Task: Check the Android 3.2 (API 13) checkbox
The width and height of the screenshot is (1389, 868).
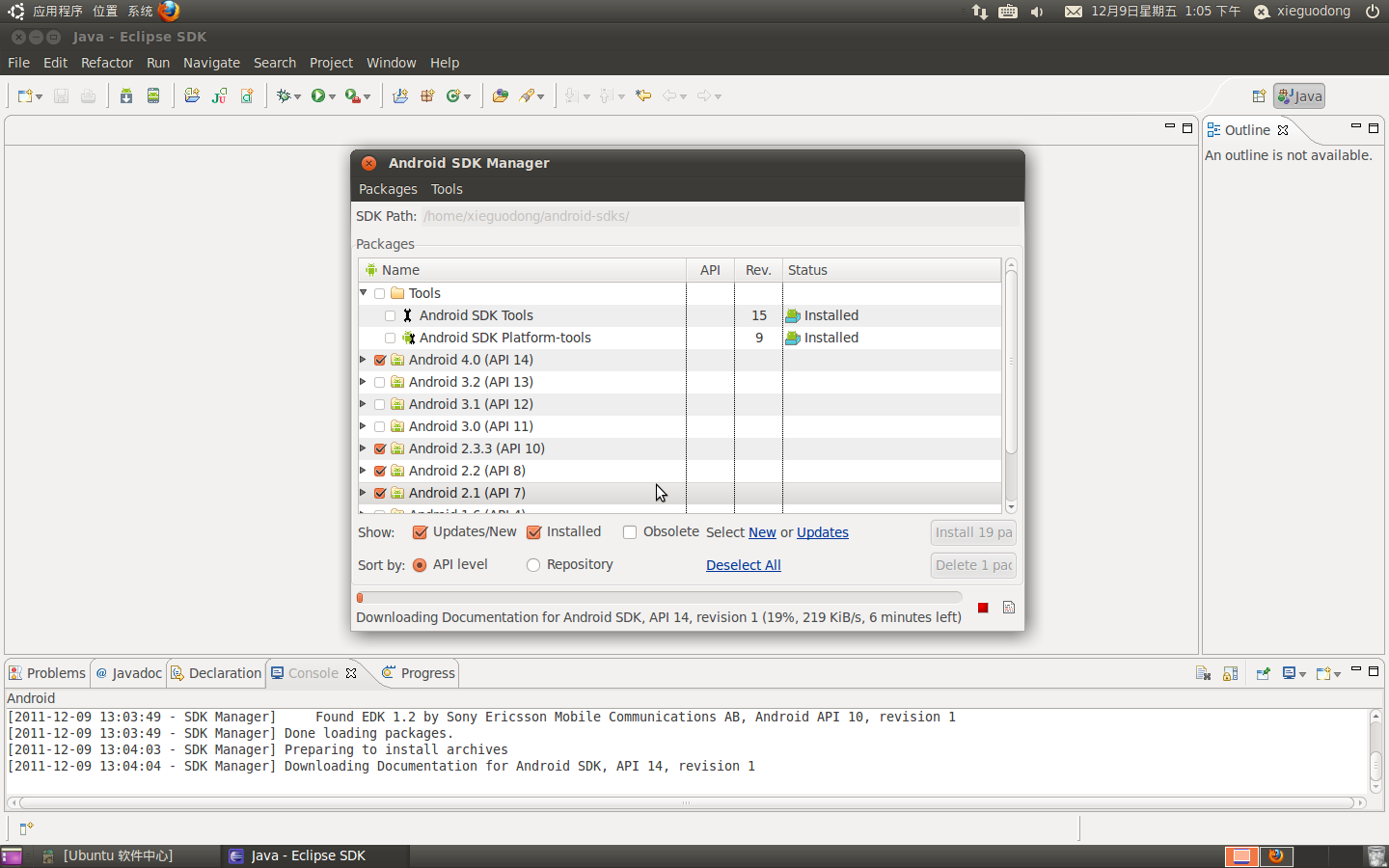Action: click(380, 382)
